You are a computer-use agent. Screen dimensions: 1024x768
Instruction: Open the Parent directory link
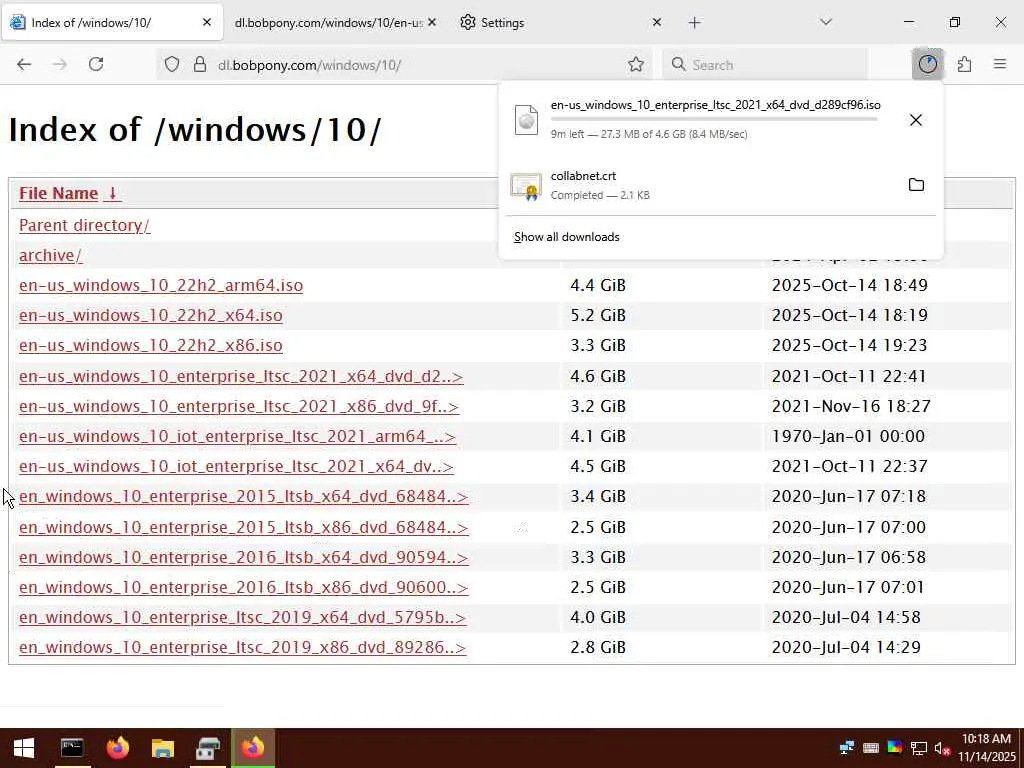[84, 225]
